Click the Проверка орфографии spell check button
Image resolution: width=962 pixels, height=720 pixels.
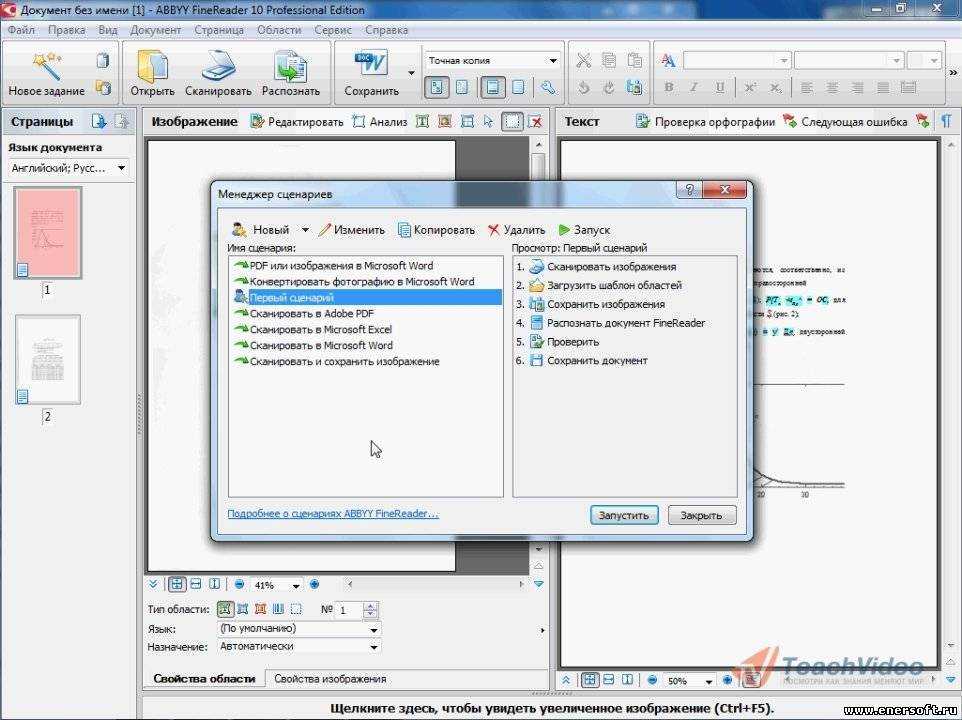(x=705, y=121)
